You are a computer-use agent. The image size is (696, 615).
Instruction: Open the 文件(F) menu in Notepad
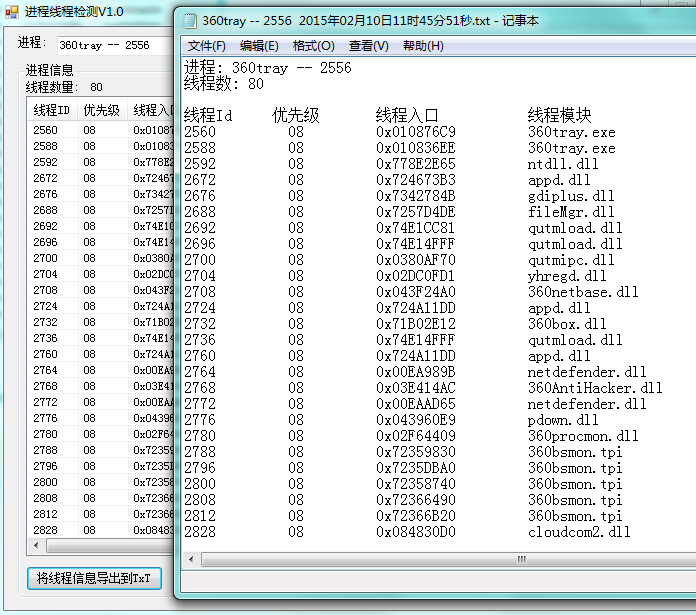point(206,46)
